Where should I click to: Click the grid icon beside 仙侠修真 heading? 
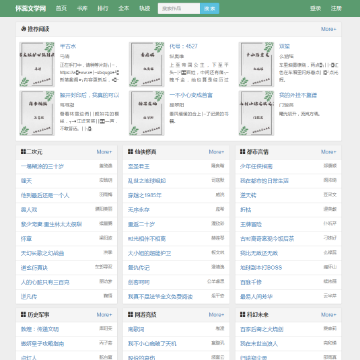coord(130,152)
